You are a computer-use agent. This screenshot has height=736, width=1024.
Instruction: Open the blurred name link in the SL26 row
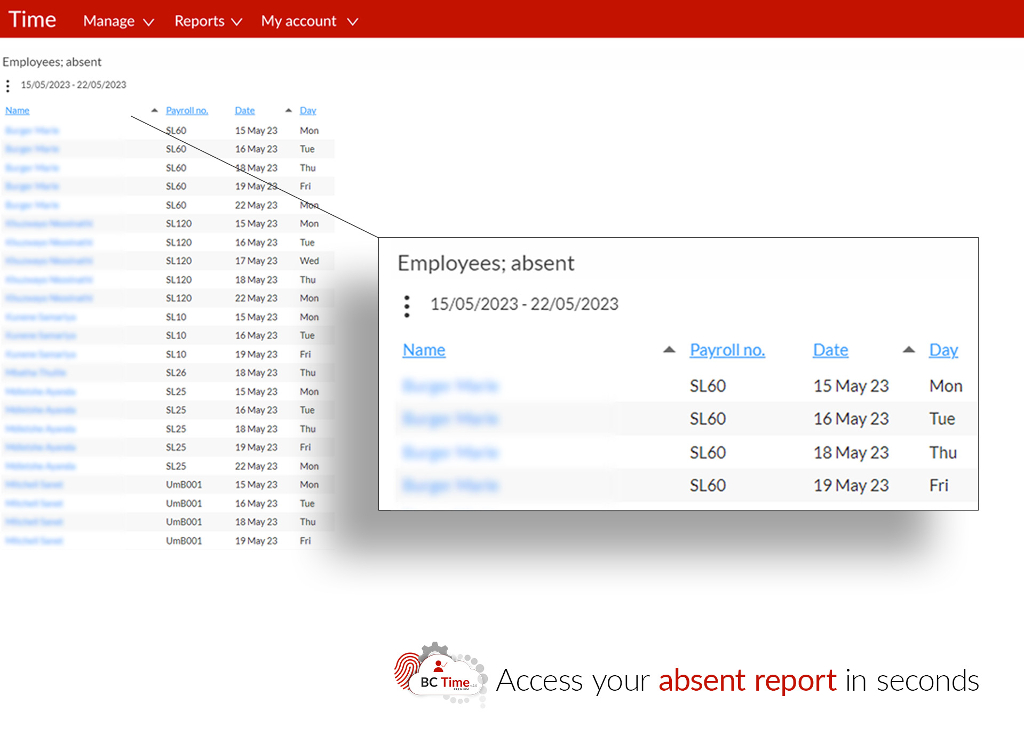36,373
